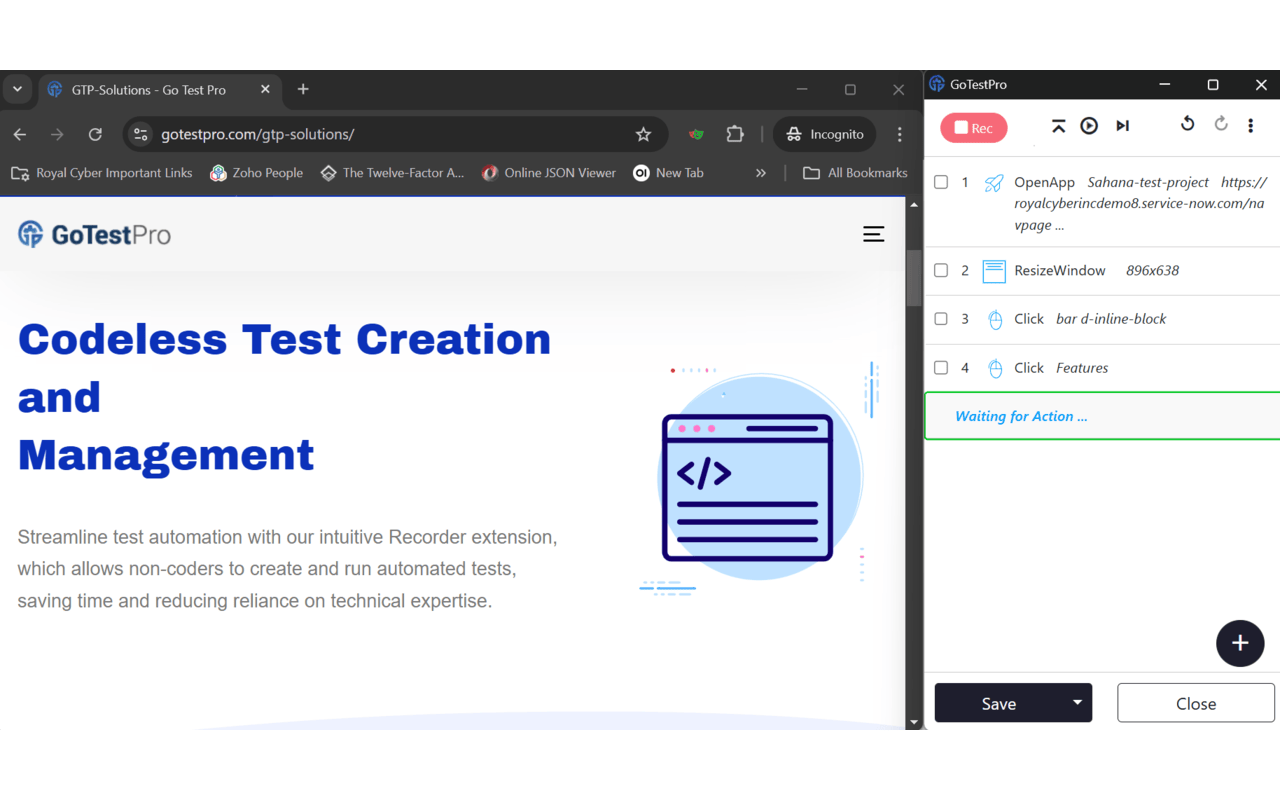
Task: Click the undo/reset arrow icon in GoTestPro
Action: click(1187, 123)
